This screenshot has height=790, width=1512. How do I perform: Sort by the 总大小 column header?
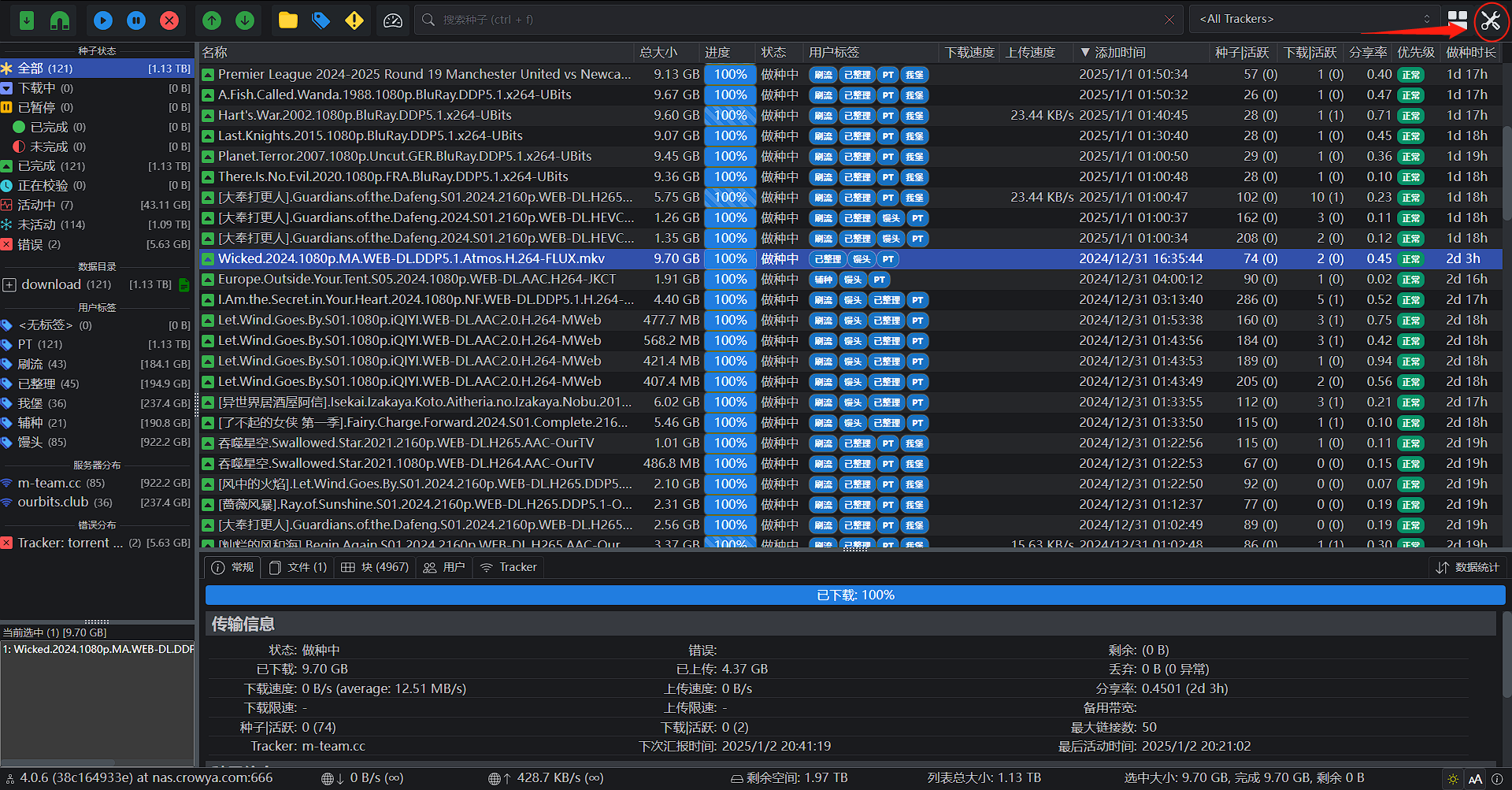[x=666, y=53]
